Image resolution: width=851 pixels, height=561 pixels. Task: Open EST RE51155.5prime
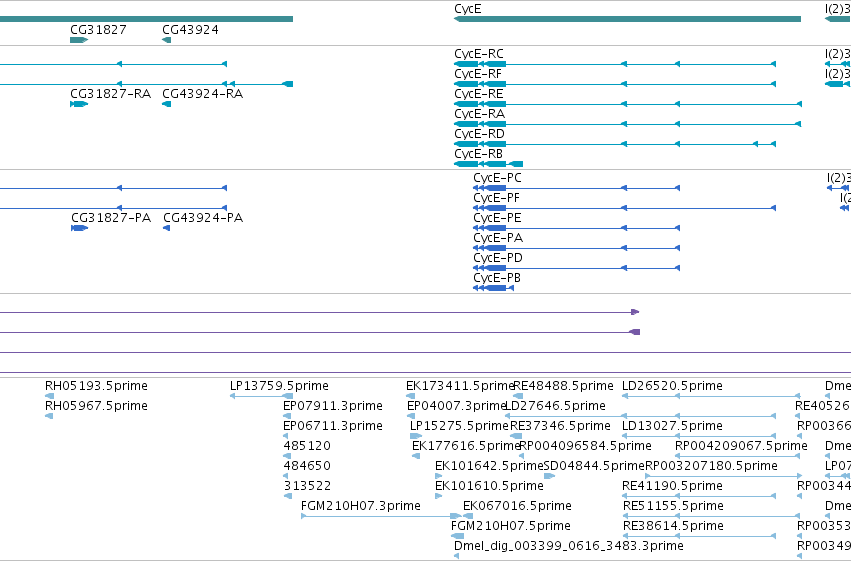tap(673, 506)
